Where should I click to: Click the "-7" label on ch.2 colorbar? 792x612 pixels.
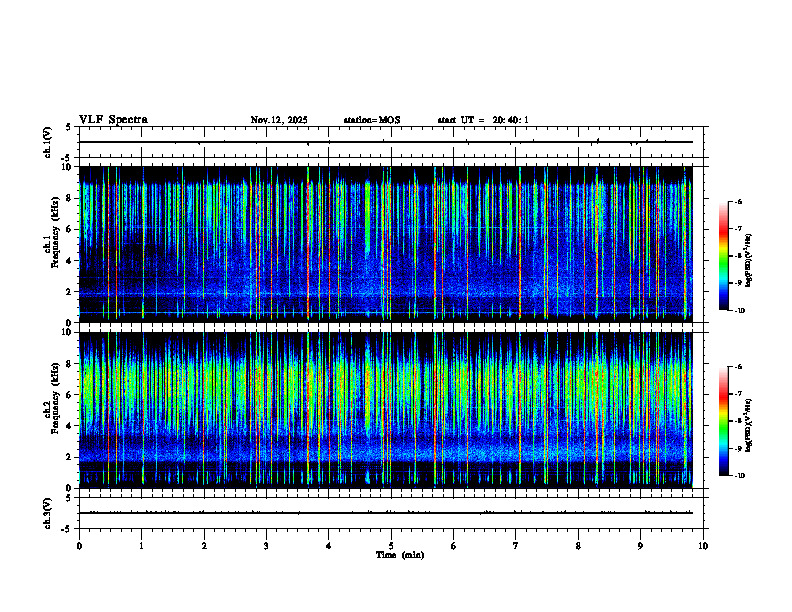coord(738,394)
